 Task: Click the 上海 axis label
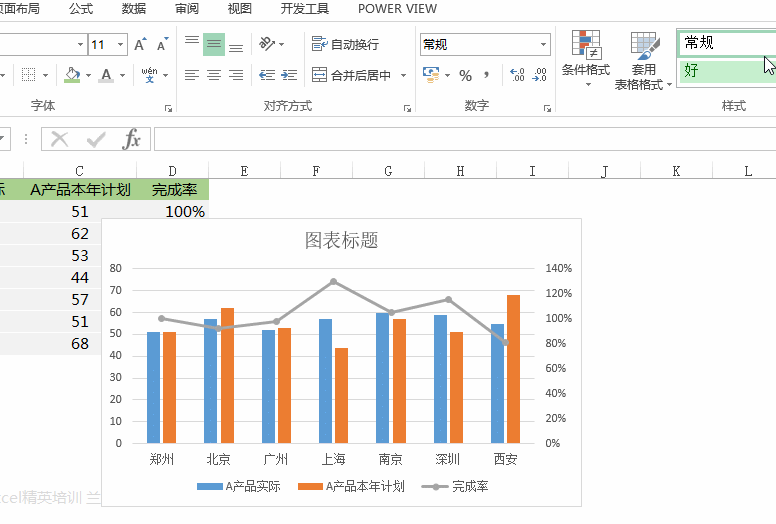click(x=334, y=459)
